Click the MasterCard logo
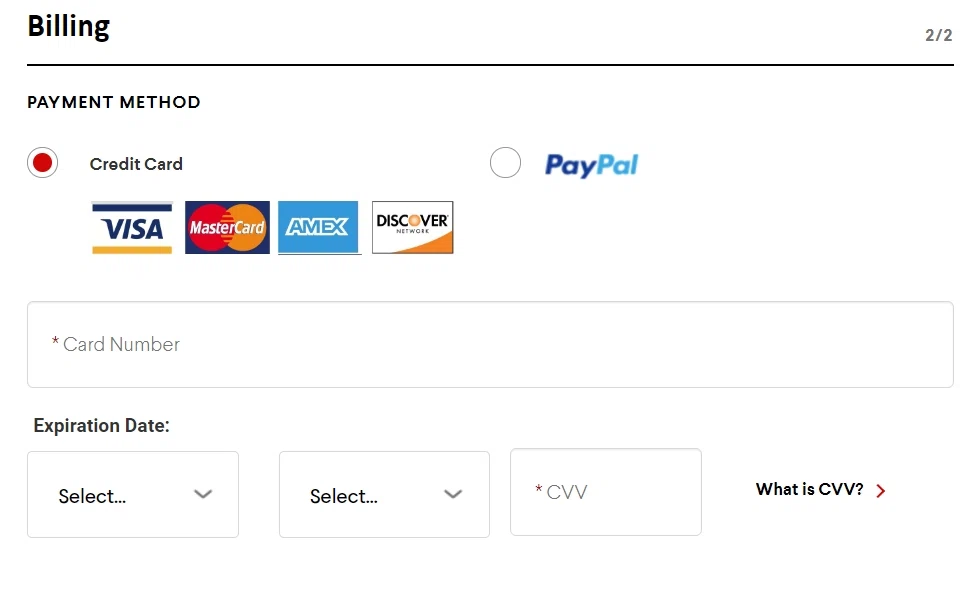This screenshot has height=593, width=972. [x=227, y=228]
